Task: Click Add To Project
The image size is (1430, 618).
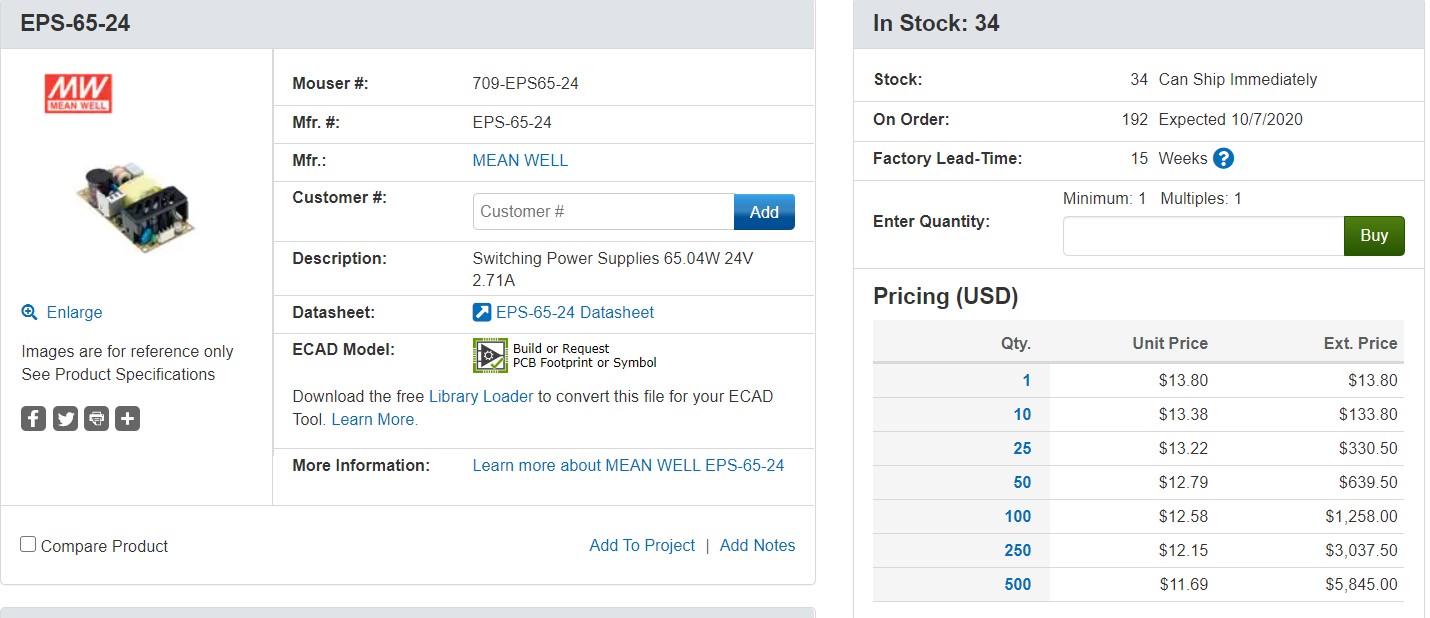Action: [642, 545]
